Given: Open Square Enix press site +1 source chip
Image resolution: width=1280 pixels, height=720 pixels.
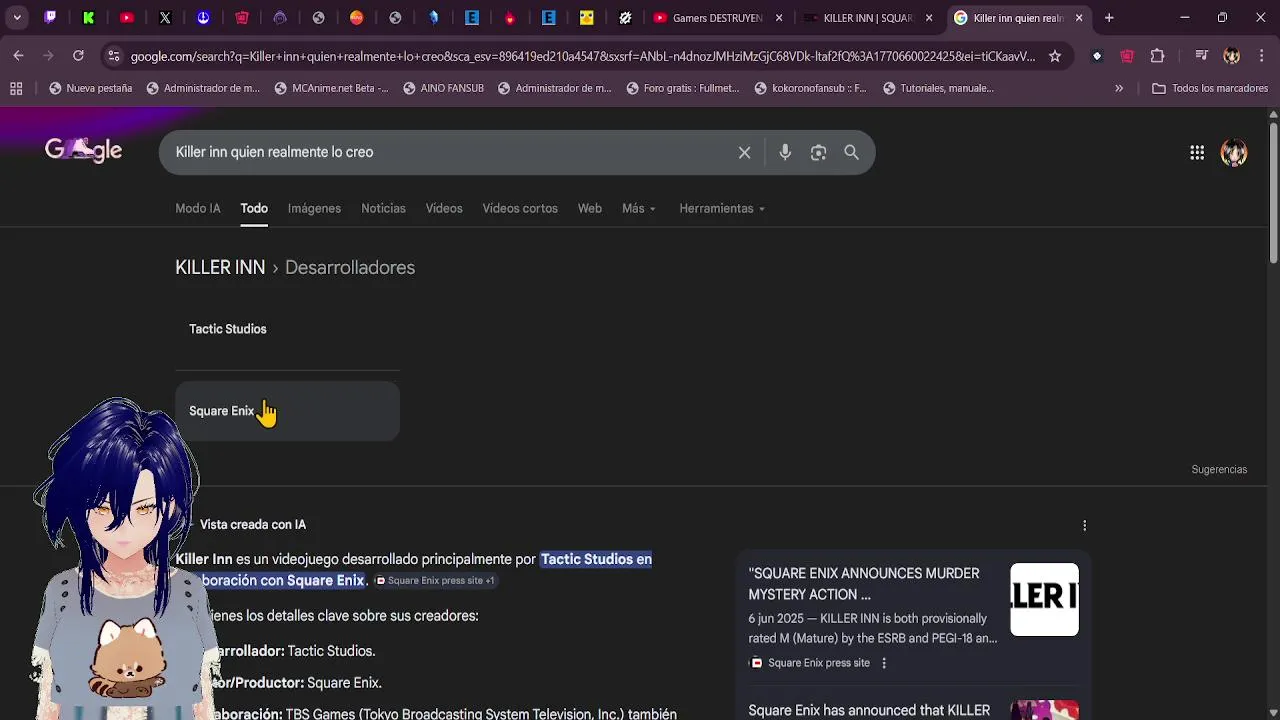Looking at the screenshot, I should point(435,580).
